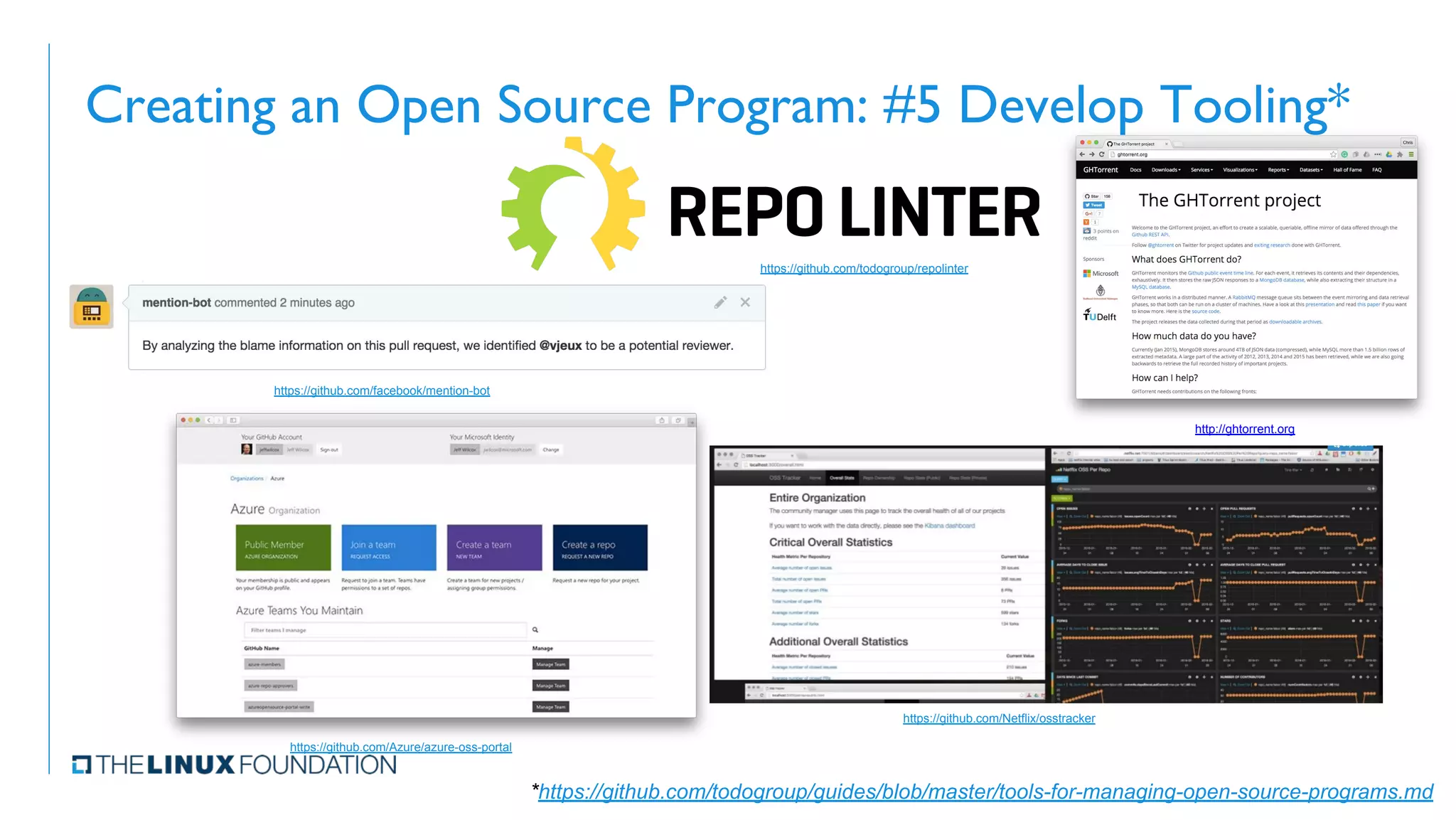Bookmark GHTorrent page with the star icon
The height and width of the screenshot is (820, 1456).
tap(1333, 154)
